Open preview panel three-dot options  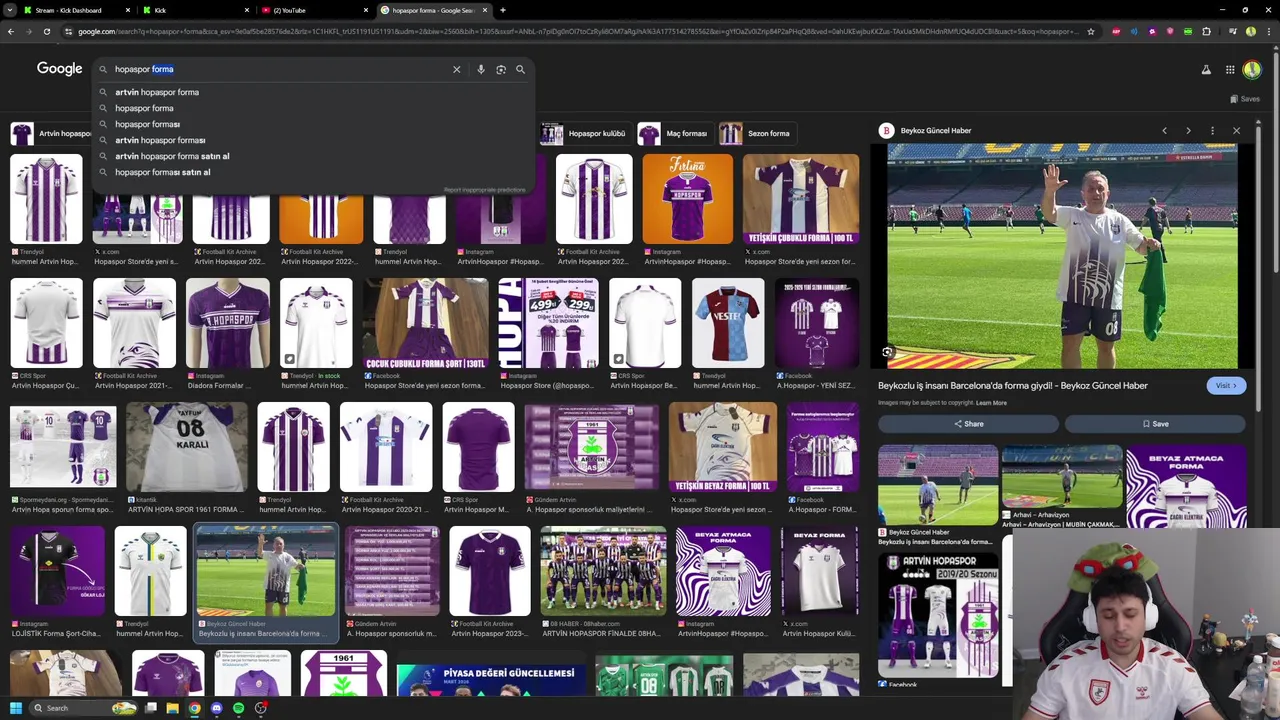1212,131
